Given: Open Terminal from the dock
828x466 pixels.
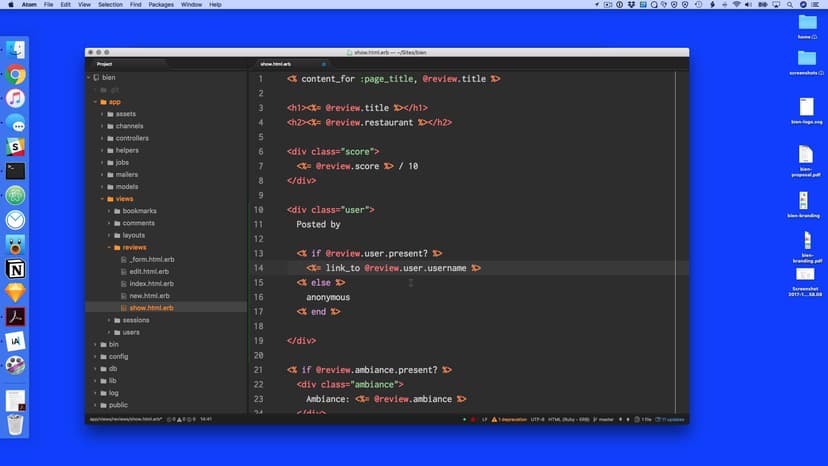Looking at the screenshot, I should coord(15,171).
